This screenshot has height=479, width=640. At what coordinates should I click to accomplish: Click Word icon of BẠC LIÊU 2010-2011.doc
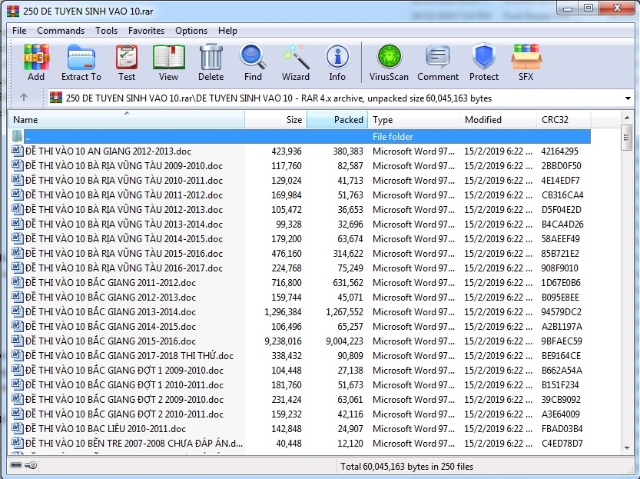click(x=17, y=428)
